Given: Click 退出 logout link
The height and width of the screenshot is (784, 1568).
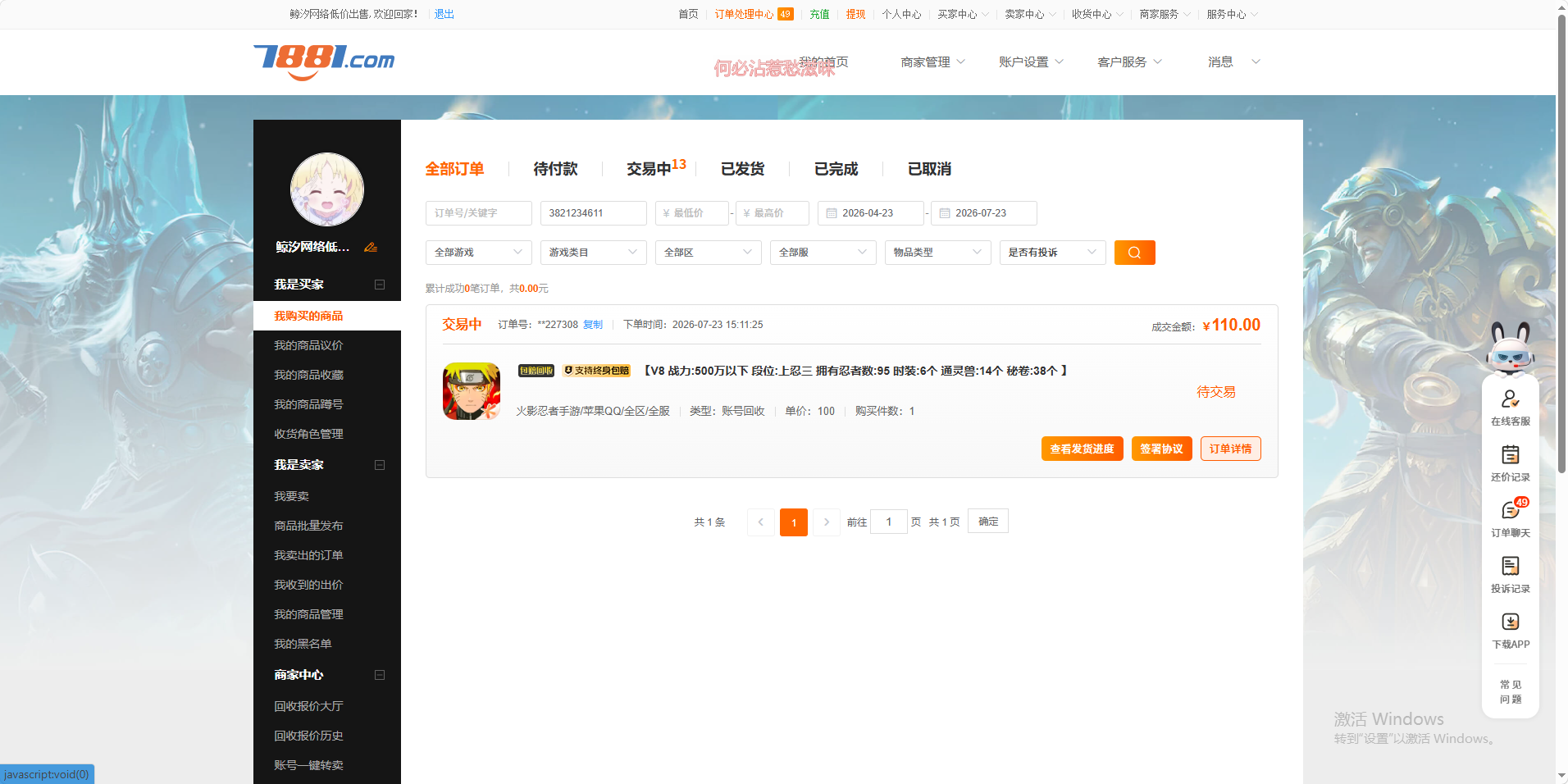Looking at the screenshot, I should (x=444, y=14).
